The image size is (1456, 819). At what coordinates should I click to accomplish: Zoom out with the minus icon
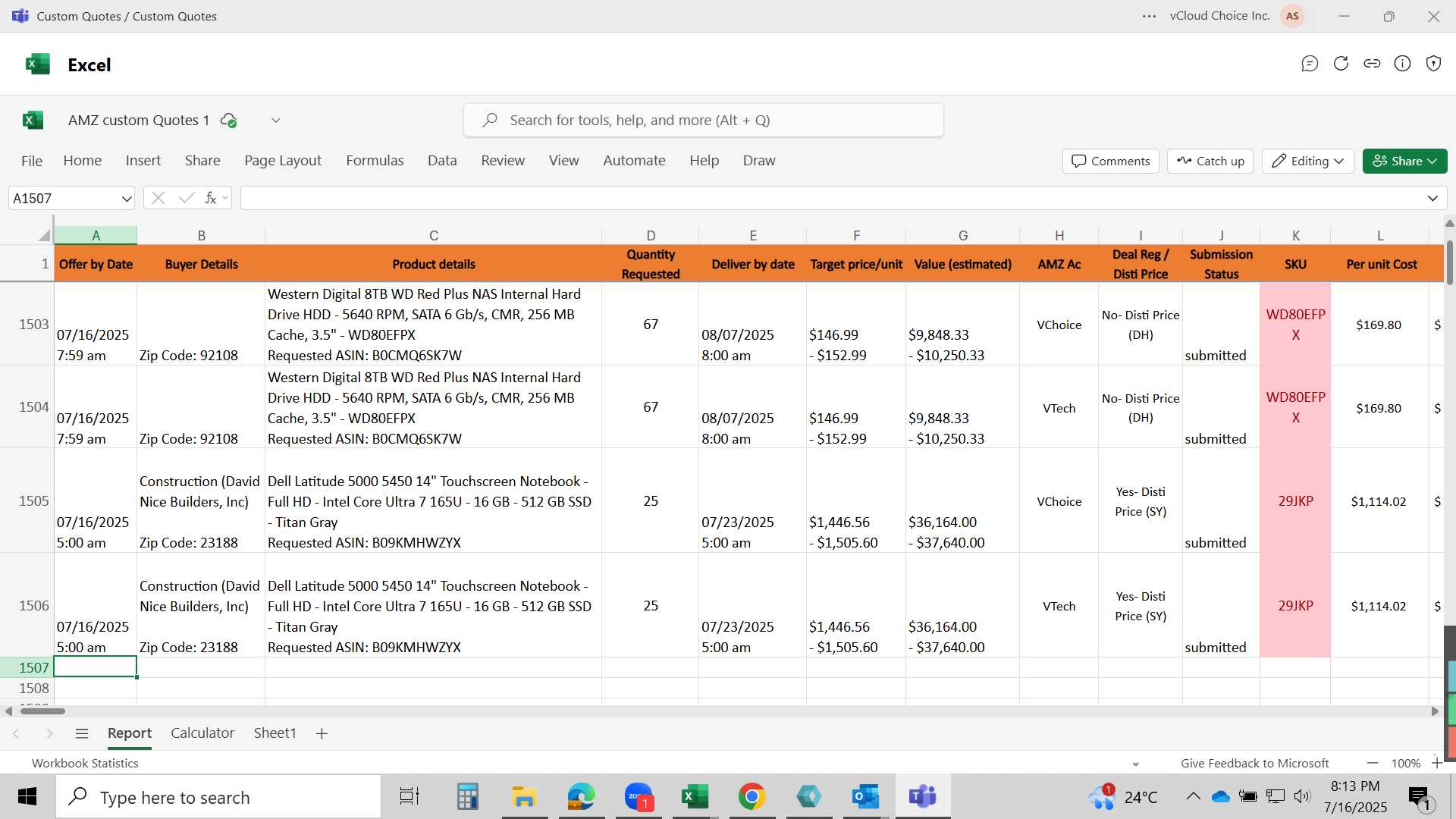pos(1373,763)
